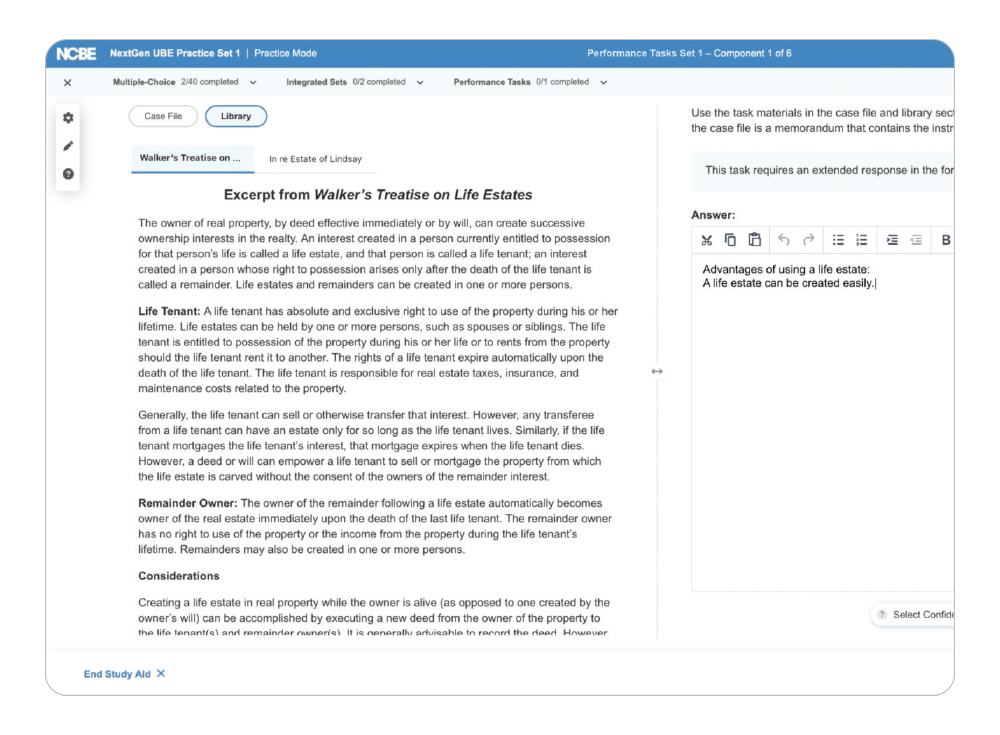Viewport: 1000px width, 735px height.
Task: Click End Study Aid at bottom
Action: 117,674
